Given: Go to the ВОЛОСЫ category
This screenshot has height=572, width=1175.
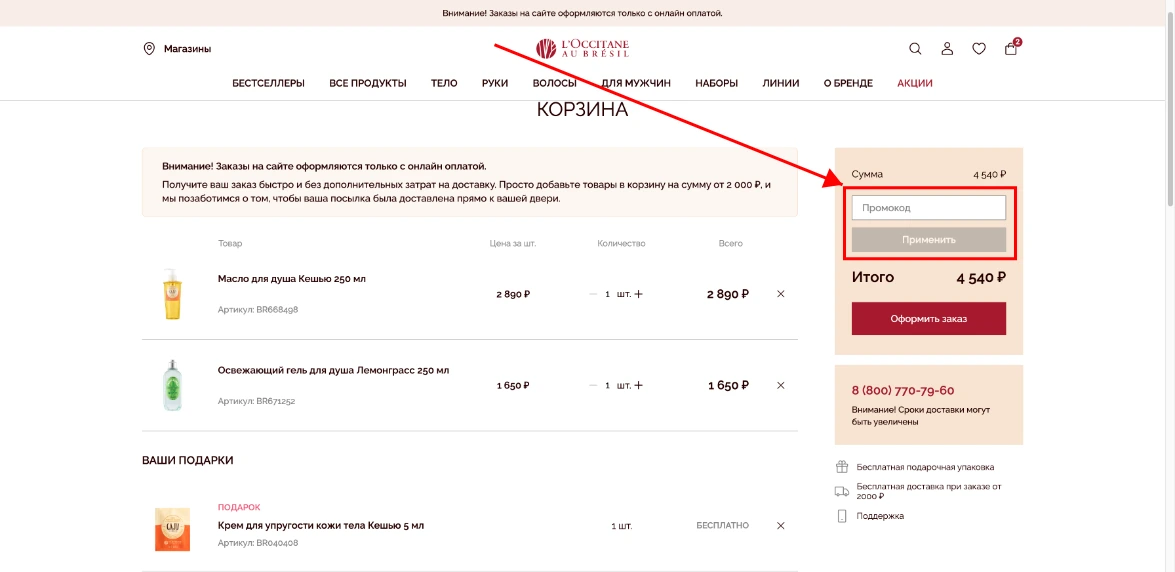Looking at the screenshot, I should point(555,83).
